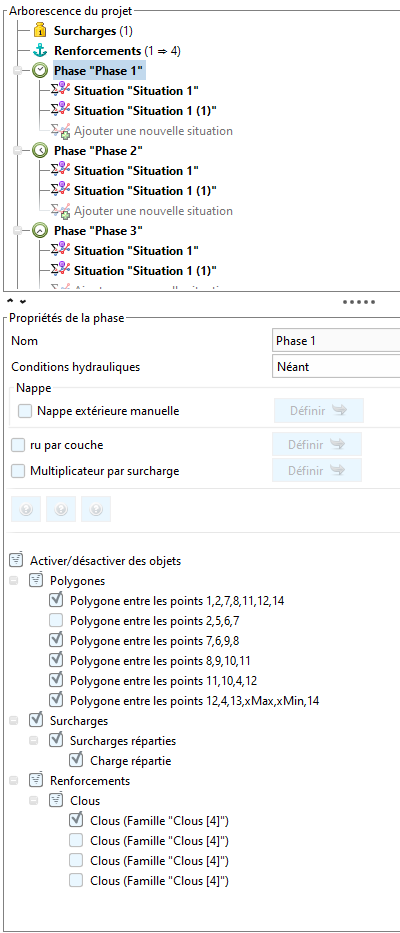
Task: Open the Conditions hydrauliques Néant dropdown
Action: 336,367
